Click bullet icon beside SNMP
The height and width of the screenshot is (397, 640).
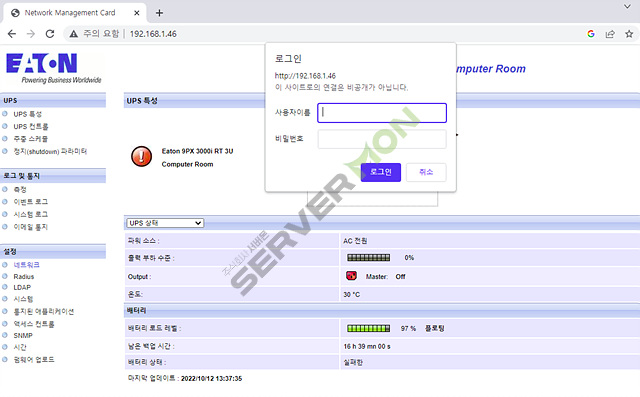pyautogui.click(x=5, y=335)
